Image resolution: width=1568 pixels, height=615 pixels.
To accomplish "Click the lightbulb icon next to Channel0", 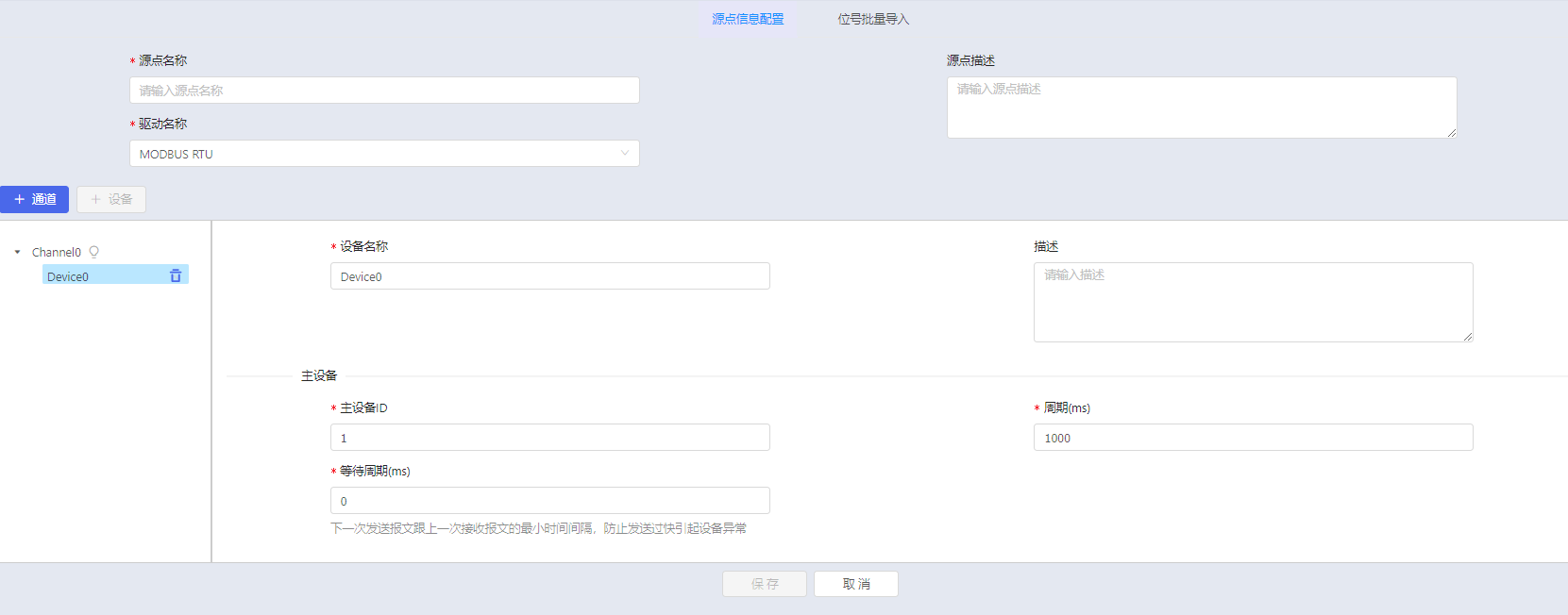I will pos(93,252).
